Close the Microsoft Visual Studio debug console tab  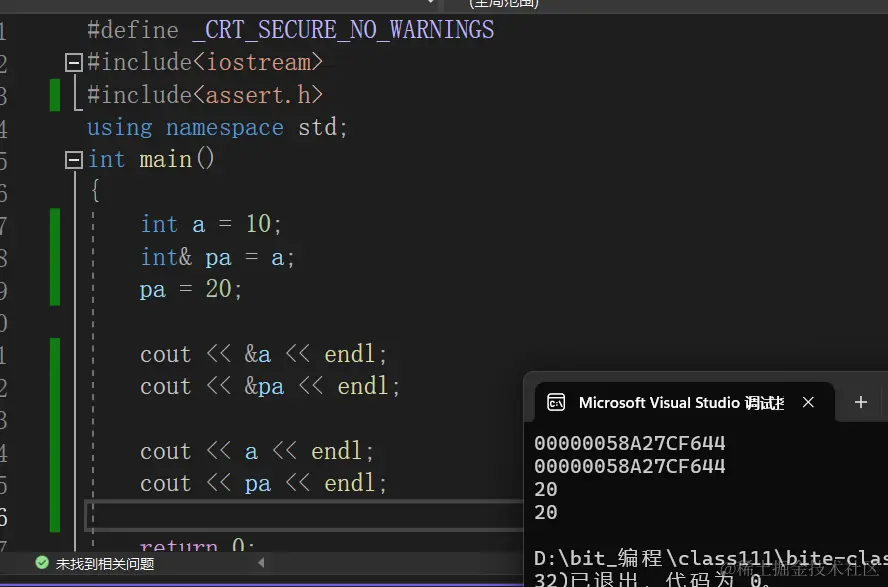coord(808,402)
